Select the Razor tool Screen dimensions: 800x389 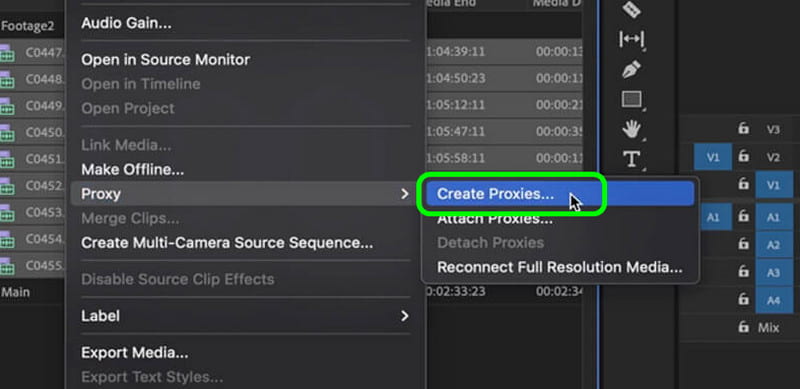(632, 9)
